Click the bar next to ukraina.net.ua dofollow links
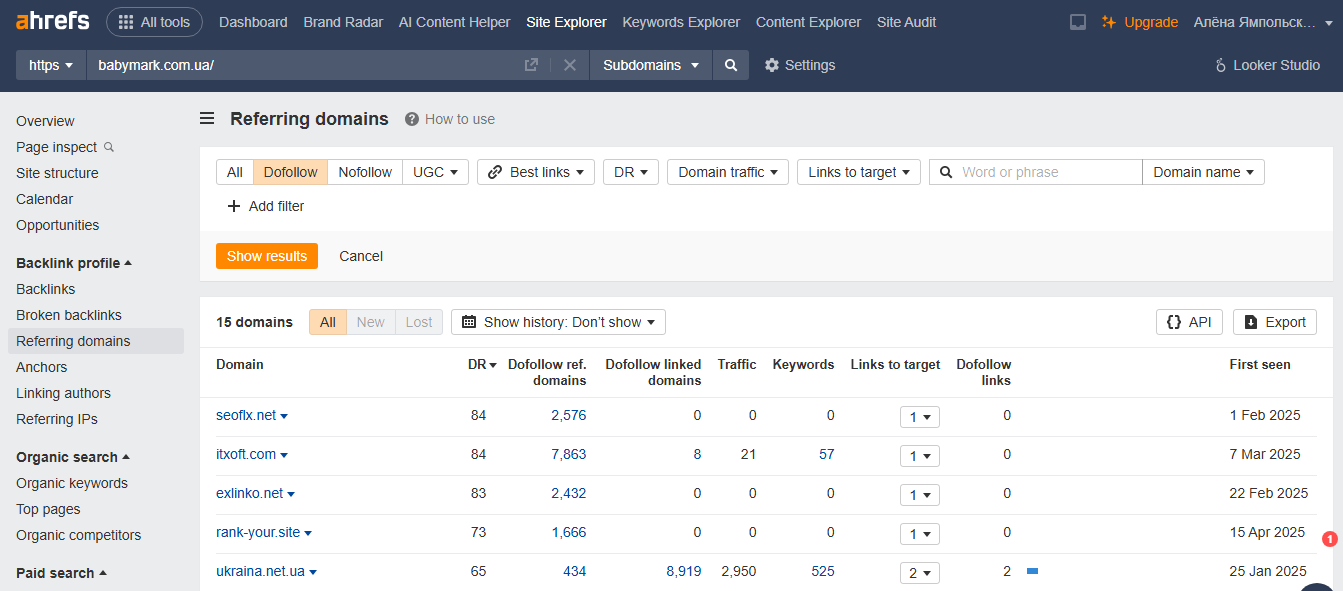Image resolution: width=1343 pixels, height=591 pixels. [1033, 571]
